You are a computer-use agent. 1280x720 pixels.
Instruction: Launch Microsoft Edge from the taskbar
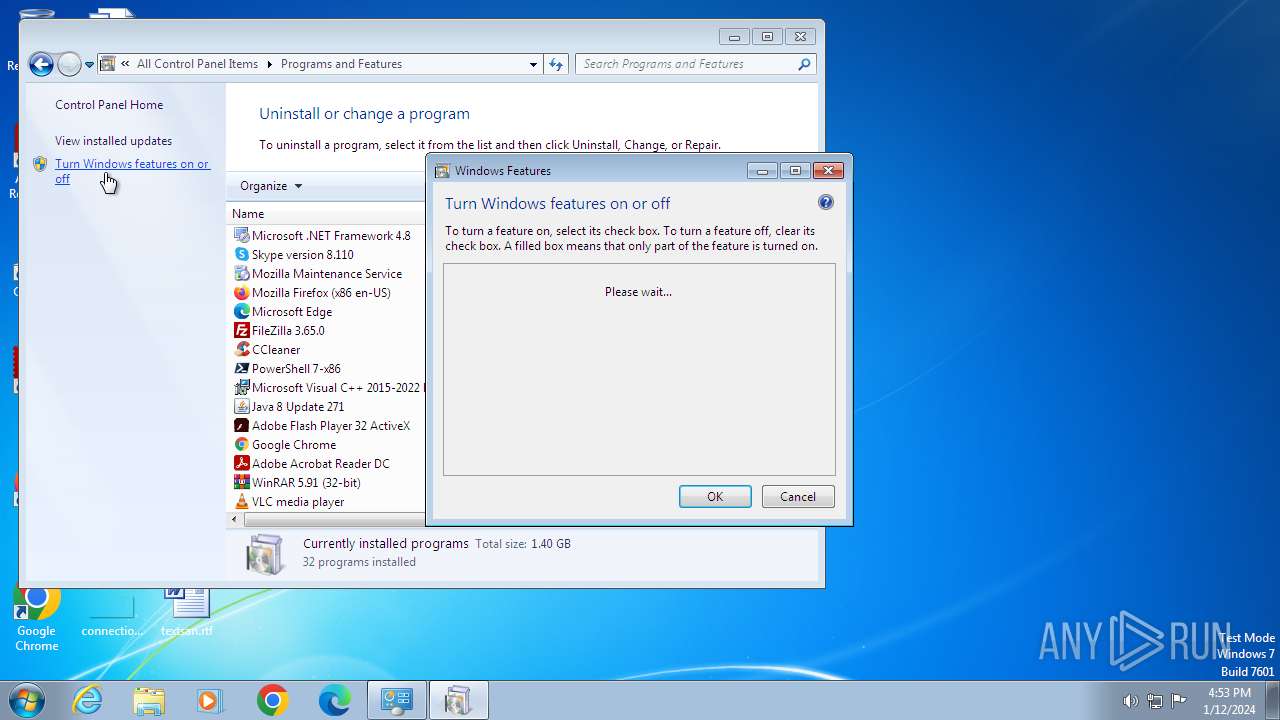334,700
